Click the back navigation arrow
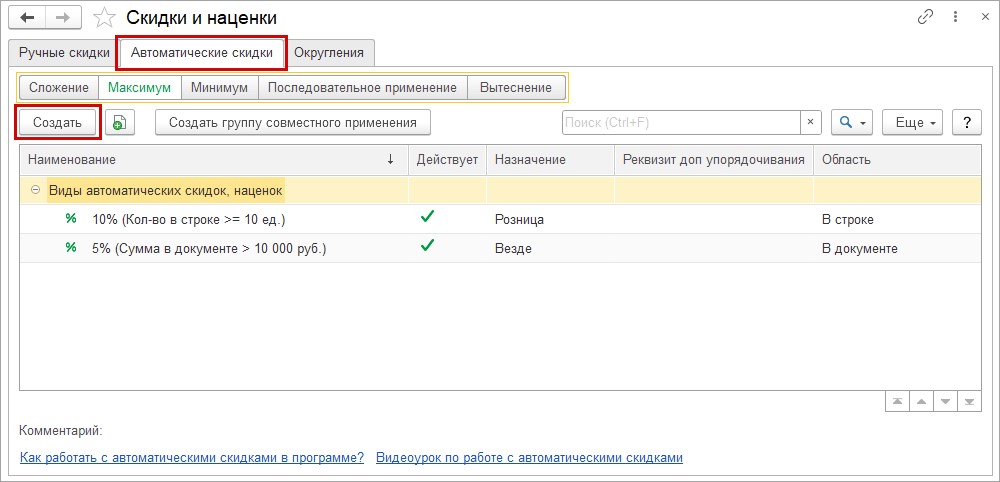The width and height of the screenshot is (1000, 482). [28, 18]
